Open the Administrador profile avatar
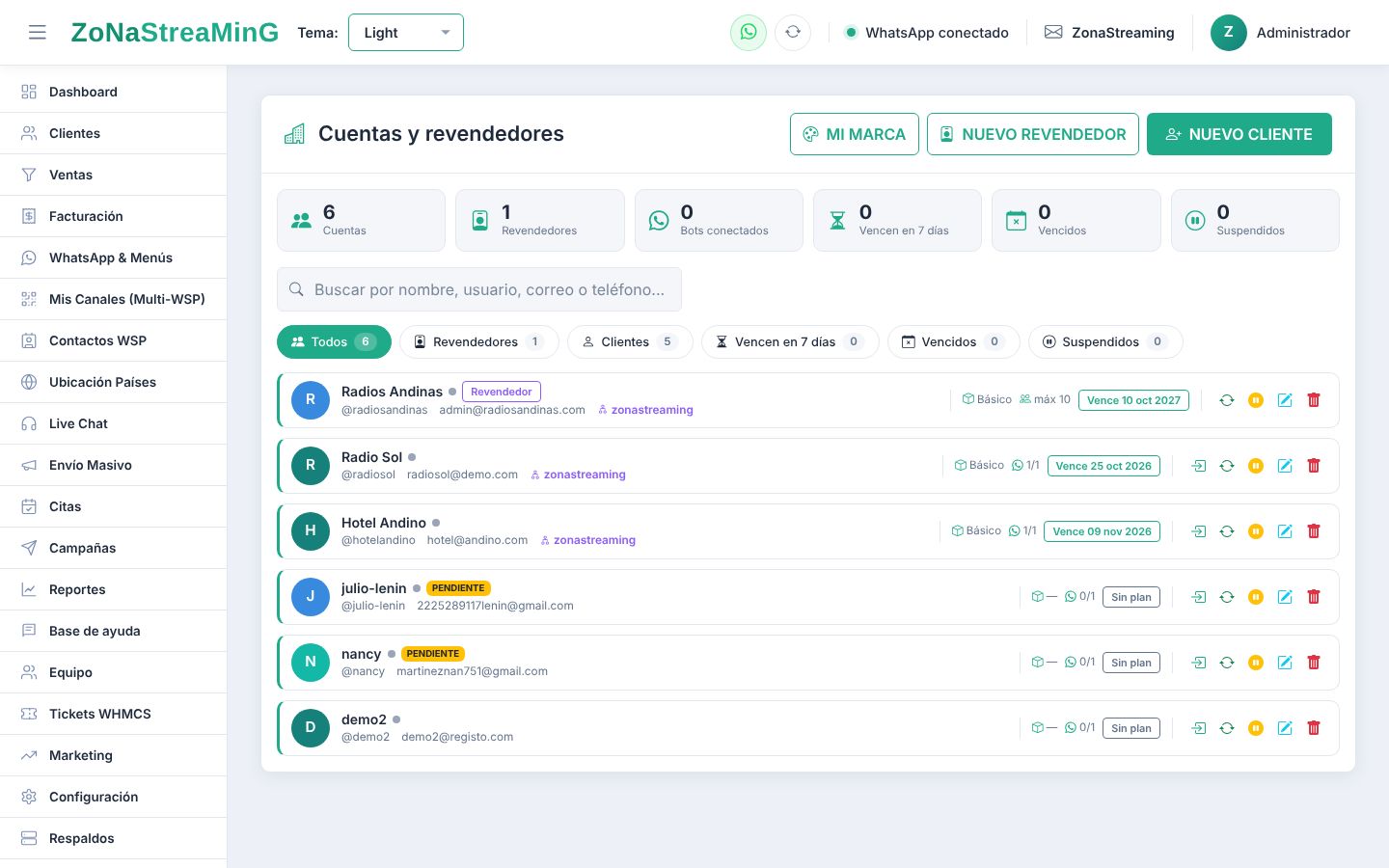Viewport: 1389px width, 868px height. pos(1229,33)
